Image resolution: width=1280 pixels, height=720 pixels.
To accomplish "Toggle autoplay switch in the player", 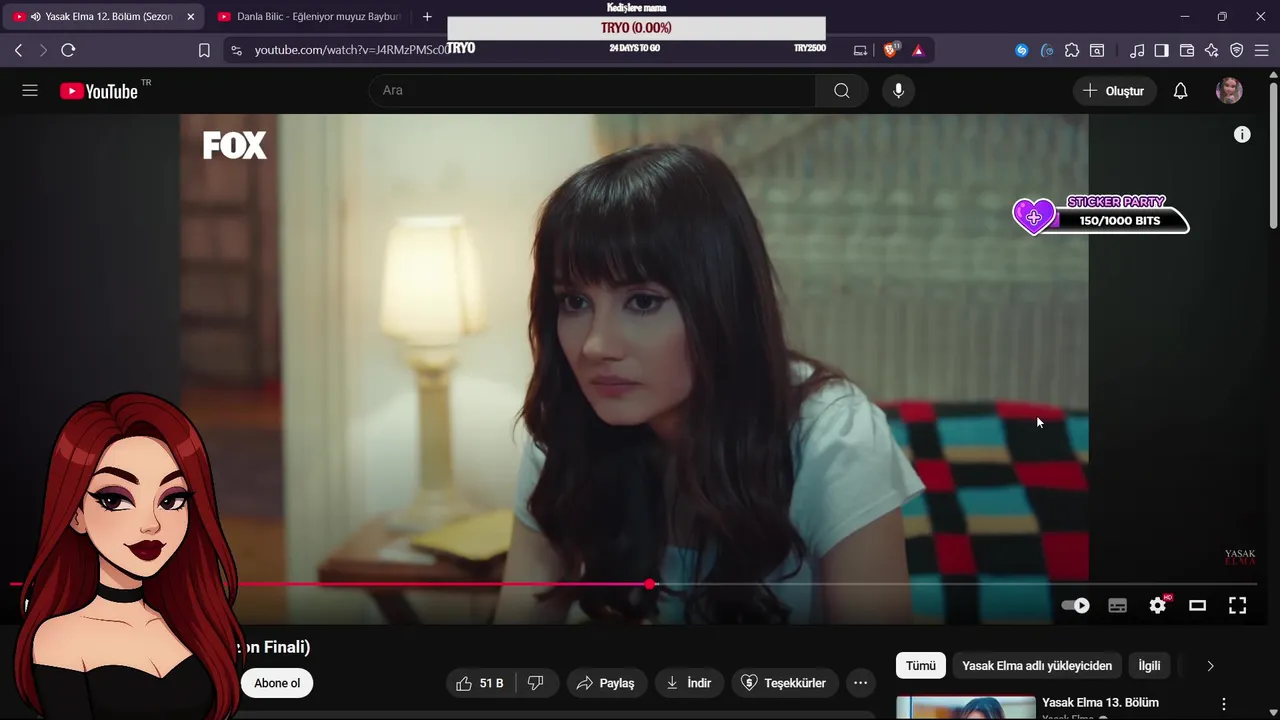I will tap(1076, 605).
